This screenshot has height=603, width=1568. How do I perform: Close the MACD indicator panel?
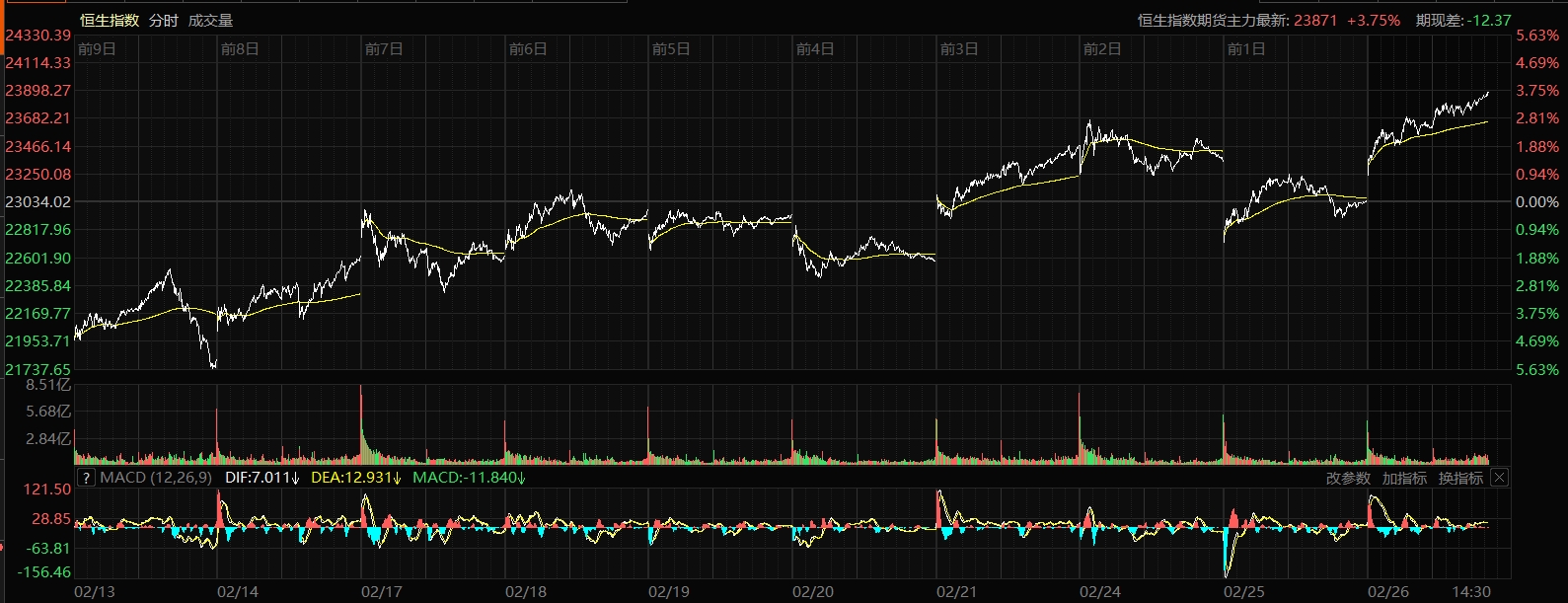click(x=1499, y=478)
